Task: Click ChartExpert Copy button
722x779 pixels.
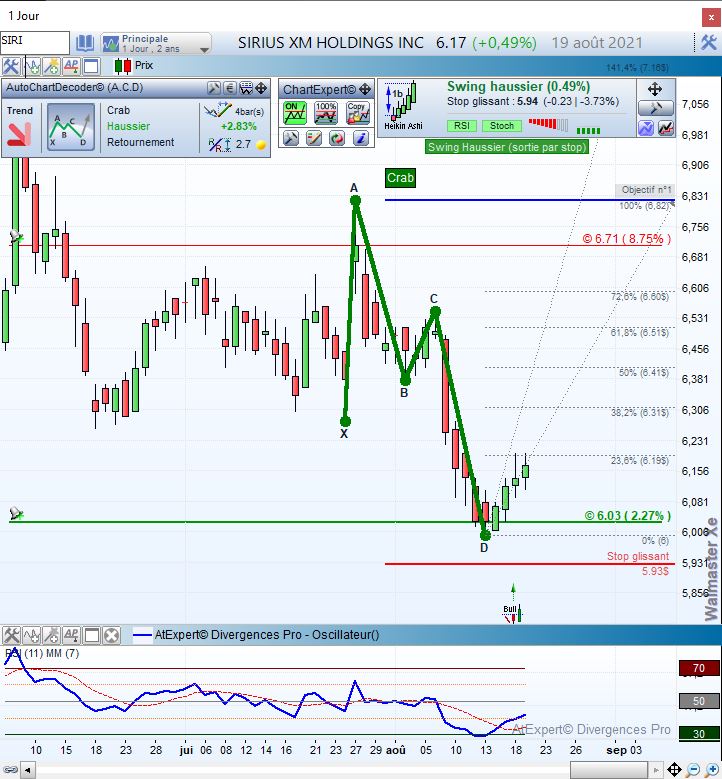Action: click(x=358, y=113)
